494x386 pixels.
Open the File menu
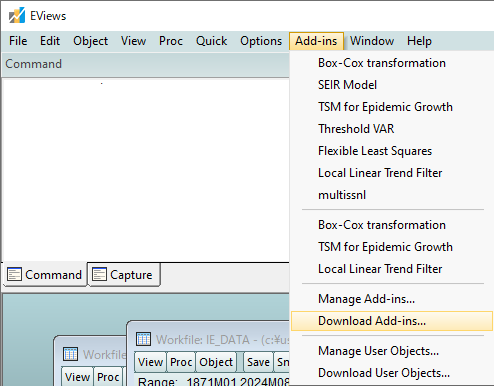point(18,41)
